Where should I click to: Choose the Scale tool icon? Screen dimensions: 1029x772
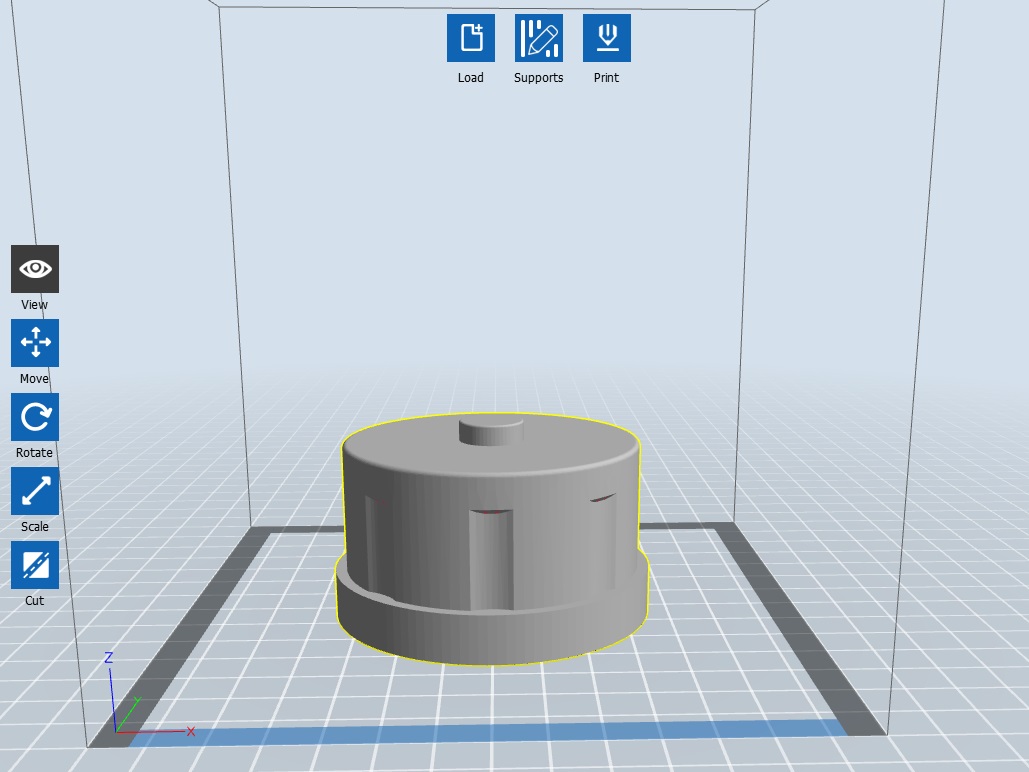pyautogui.click(x=35, y=491)
